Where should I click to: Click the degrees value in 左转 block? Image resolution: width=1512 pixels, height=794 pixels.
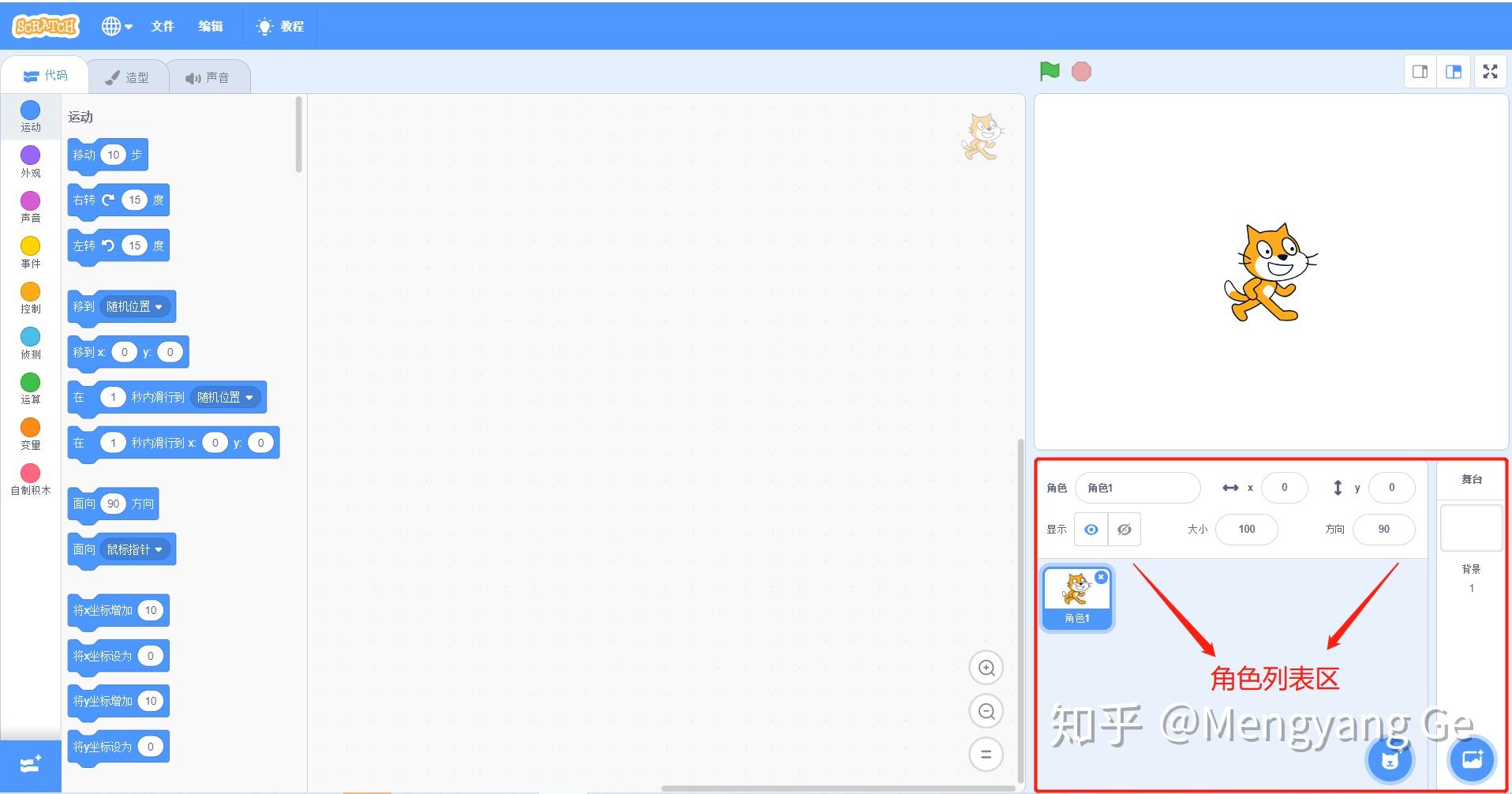coord(135,246)
